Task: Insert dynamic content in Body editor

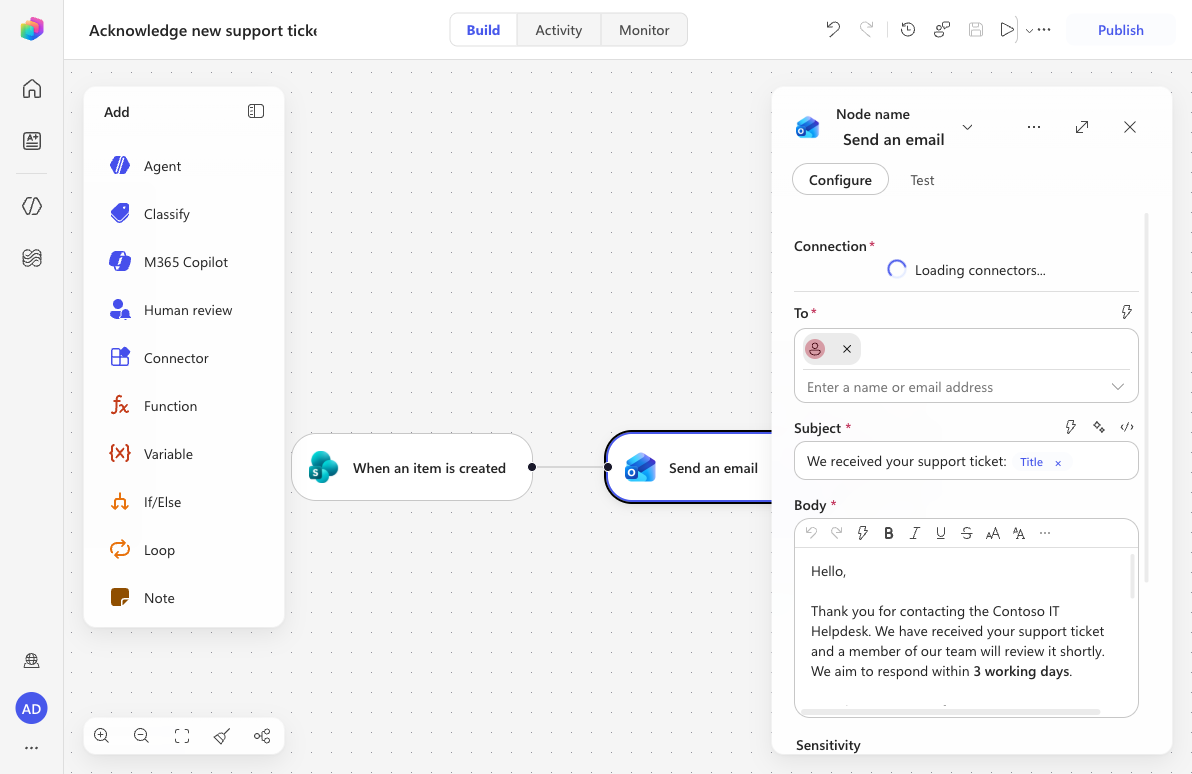Action: (862, 533)
